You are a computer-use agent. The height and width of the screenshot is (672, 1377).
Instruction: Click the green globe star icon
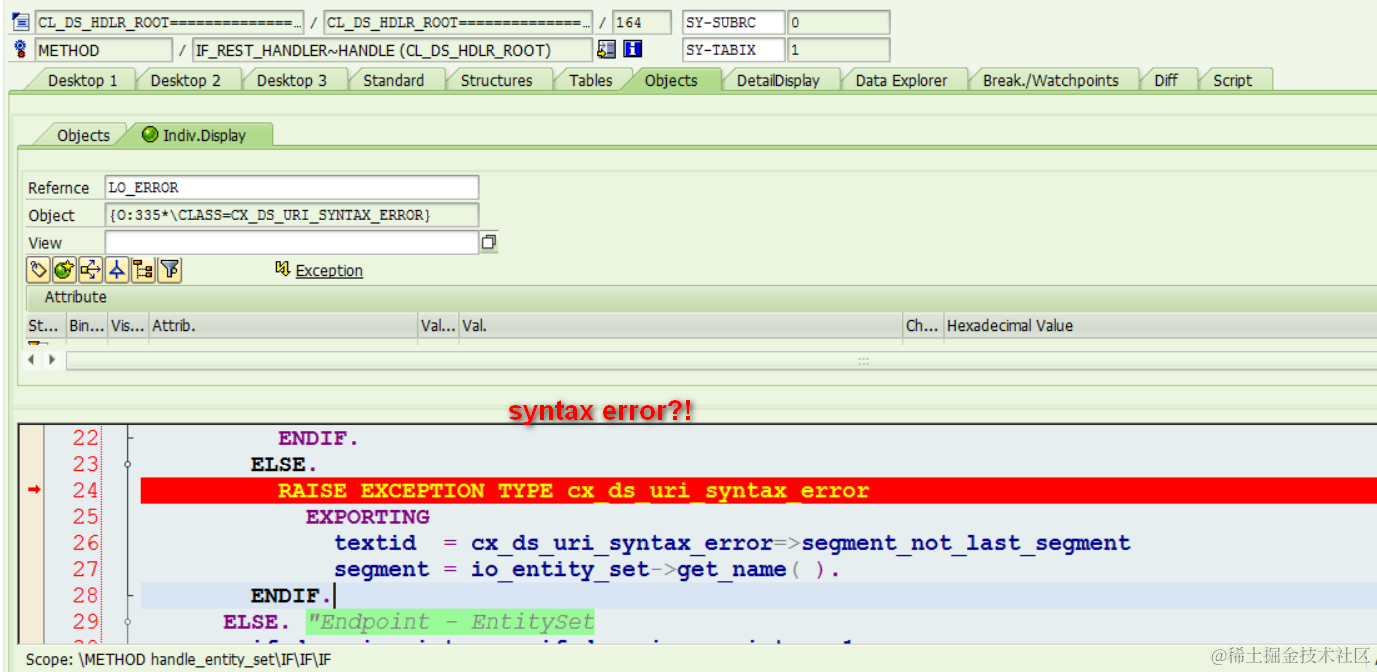[x=64, y=269]
